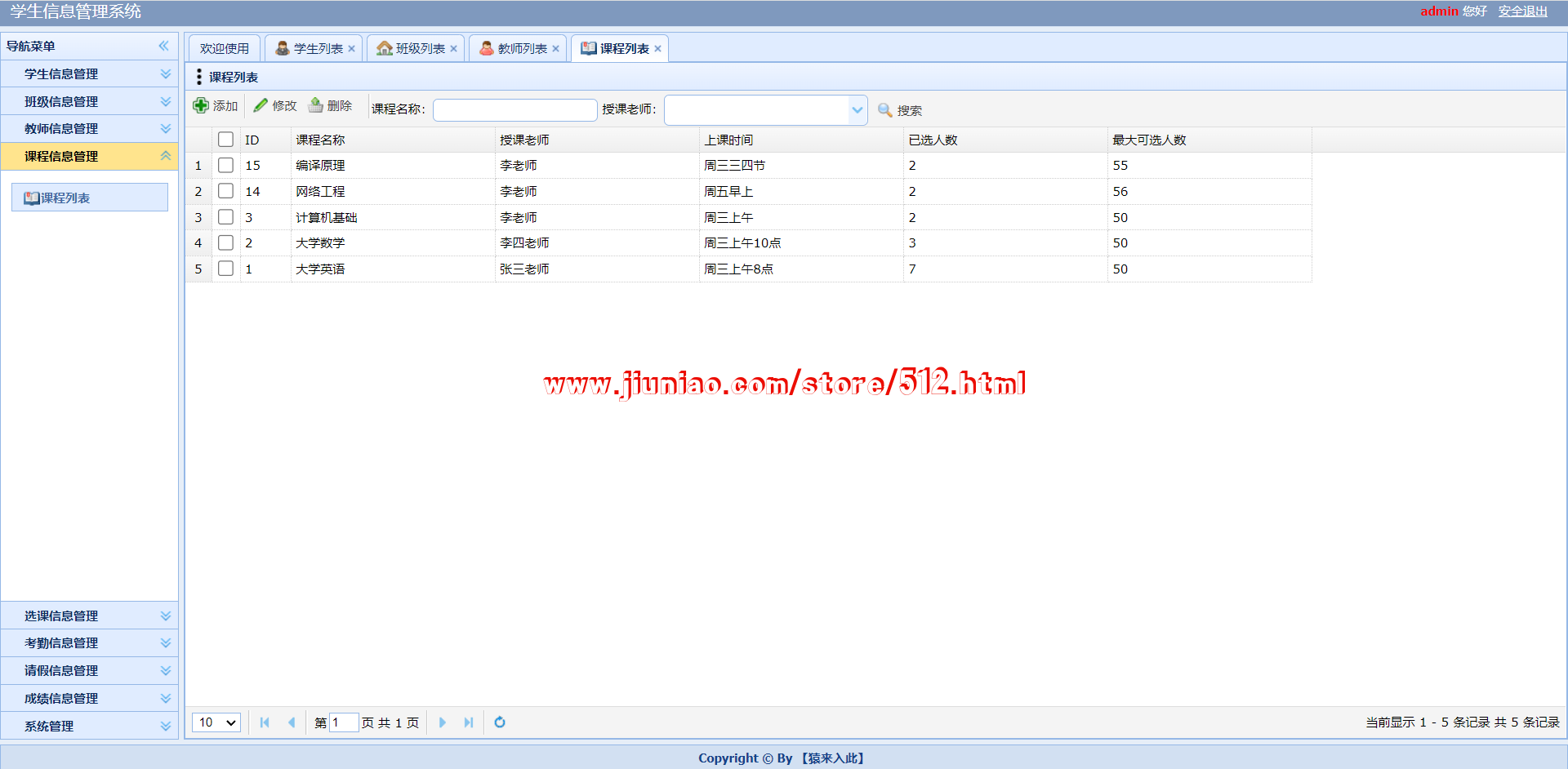Viewport: 1568px width, 769px height.
Task: Refresh the course list grid
Action: pyautogui.click(x=500, y=722)
